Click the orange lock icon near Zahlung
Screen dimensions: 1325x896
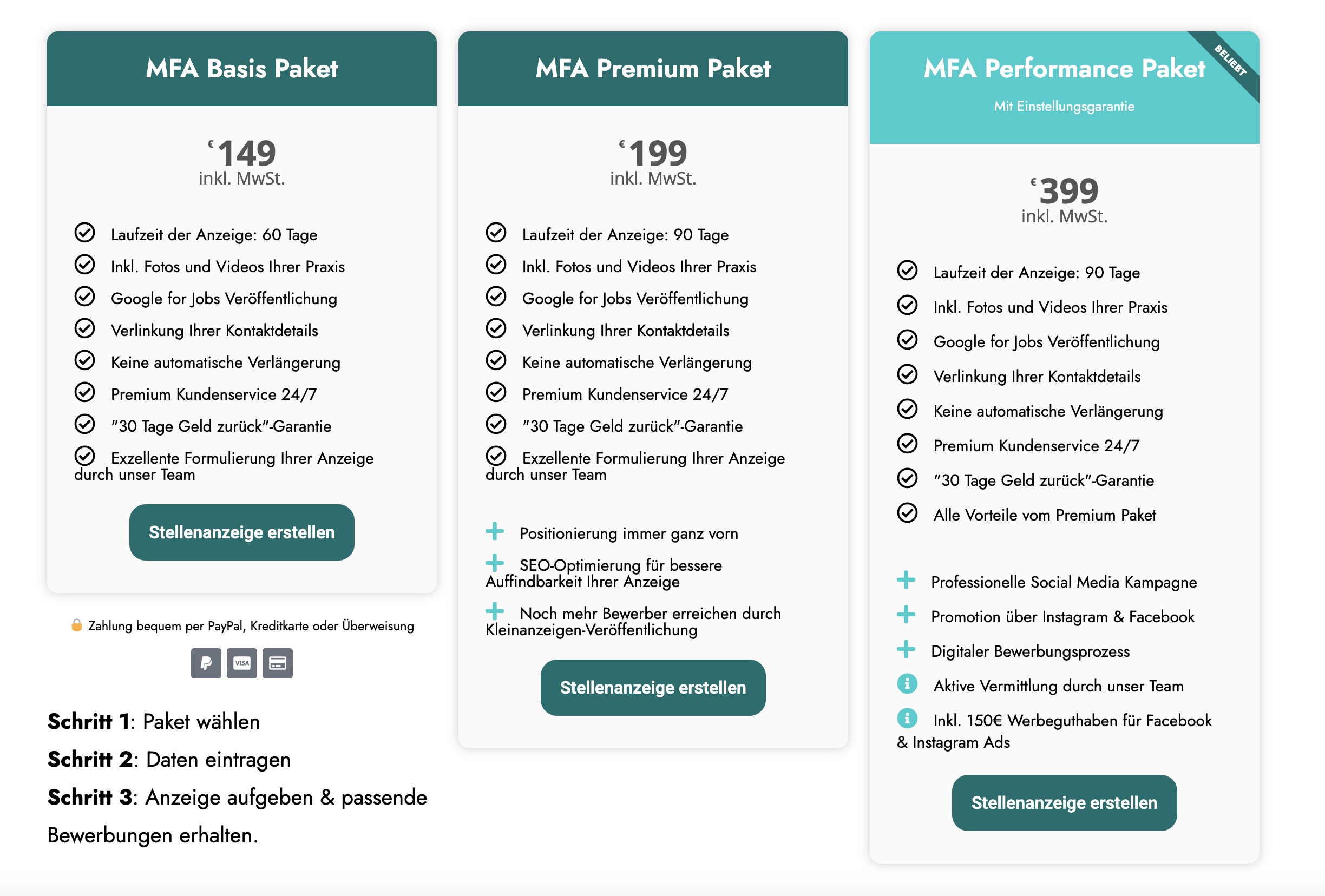click(x=76, y=625)
